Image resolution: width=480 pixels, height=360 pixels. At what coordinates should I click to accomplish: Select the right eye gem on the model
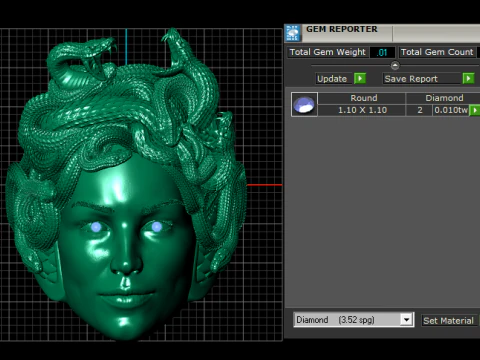pyautogui.click(x=157, y=227)
